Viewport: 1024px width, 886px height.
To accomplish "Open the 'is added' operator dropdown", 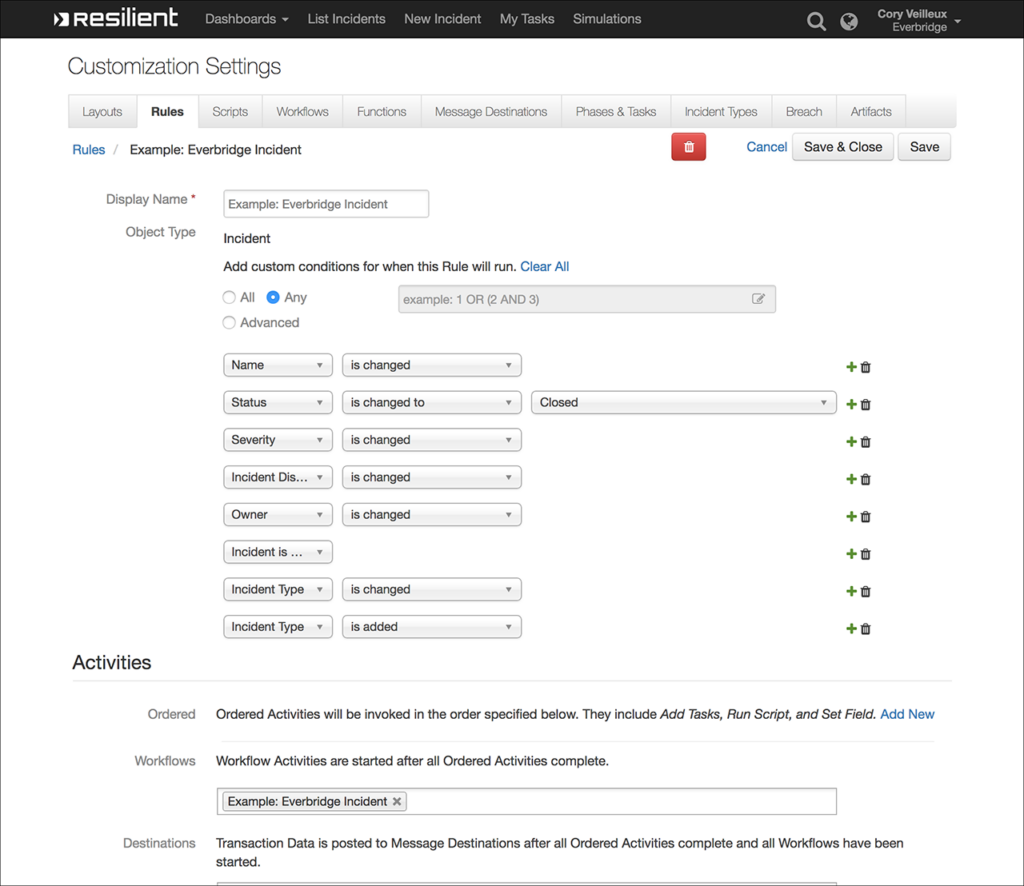I will coord(432,627).
